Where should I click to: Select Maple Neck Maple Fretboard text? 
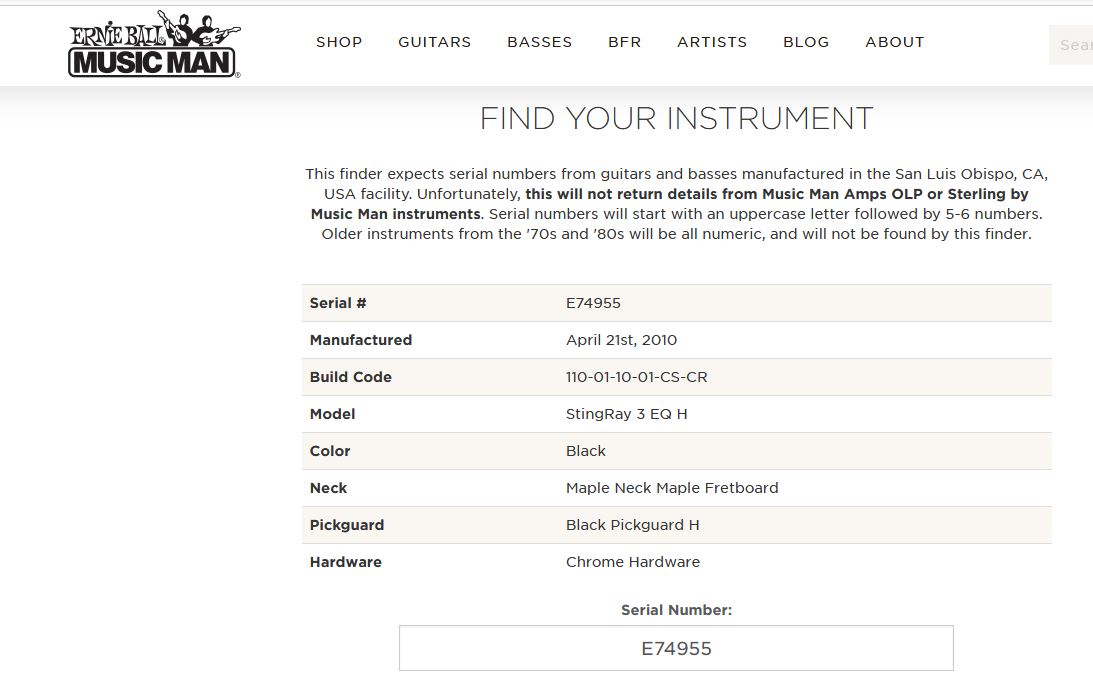672,488
